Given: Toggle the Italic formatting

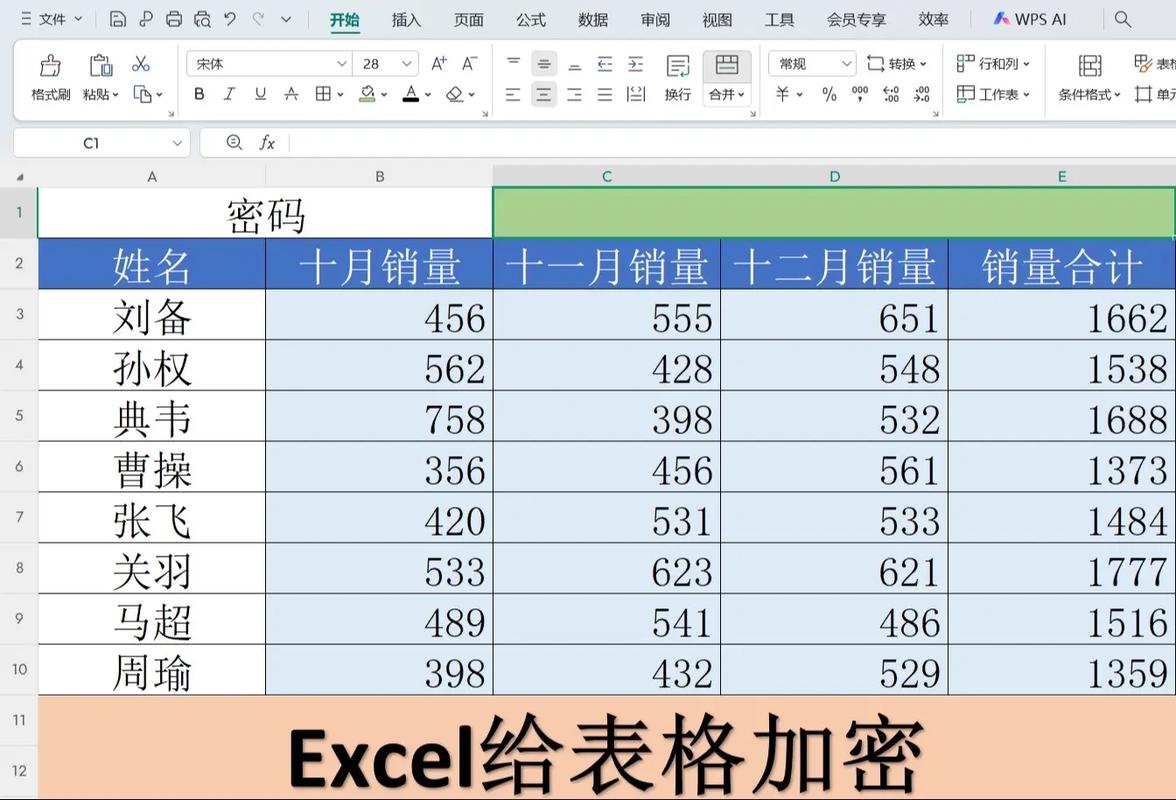Looking at the screenshot, I should pyautogui.click(x=229, y=93).
